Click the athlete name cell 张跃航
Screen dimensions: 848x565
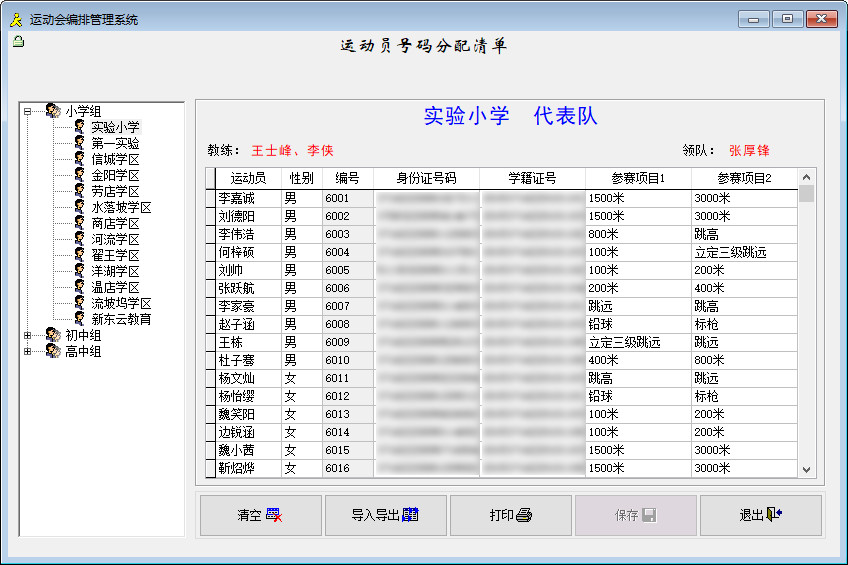tap(248, 288)
